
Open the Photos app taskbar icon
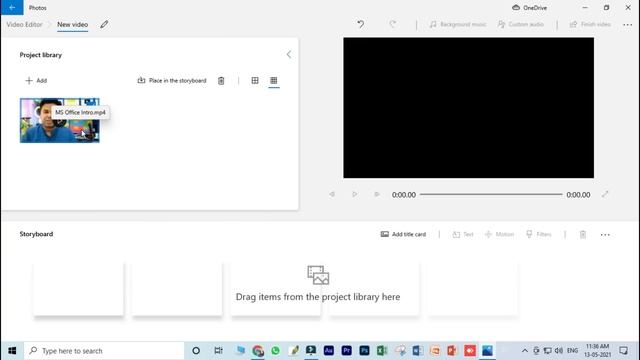[487, 351]
